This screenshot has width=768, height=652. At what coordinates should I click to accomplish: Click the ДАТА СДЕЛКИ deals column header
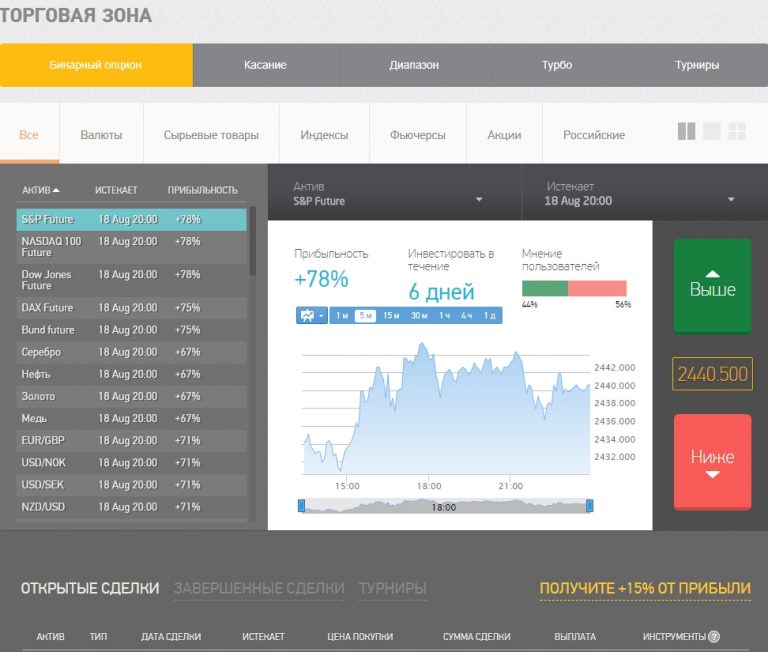[171, 636]
